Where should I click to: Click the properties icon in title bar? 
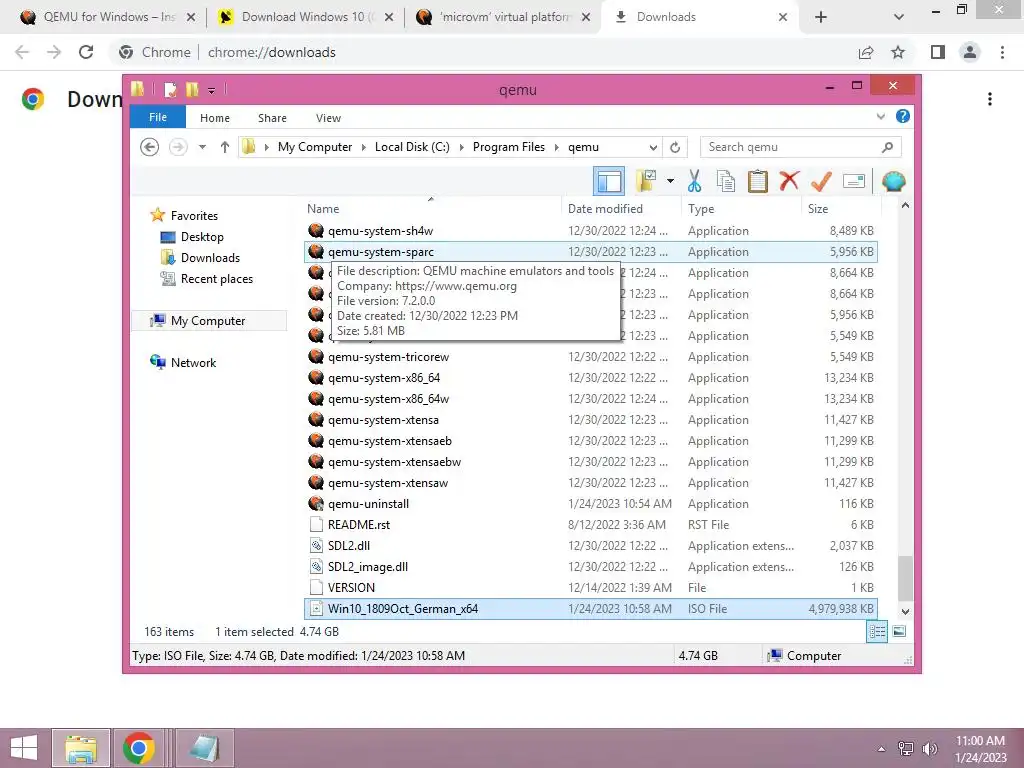[170, 89]
